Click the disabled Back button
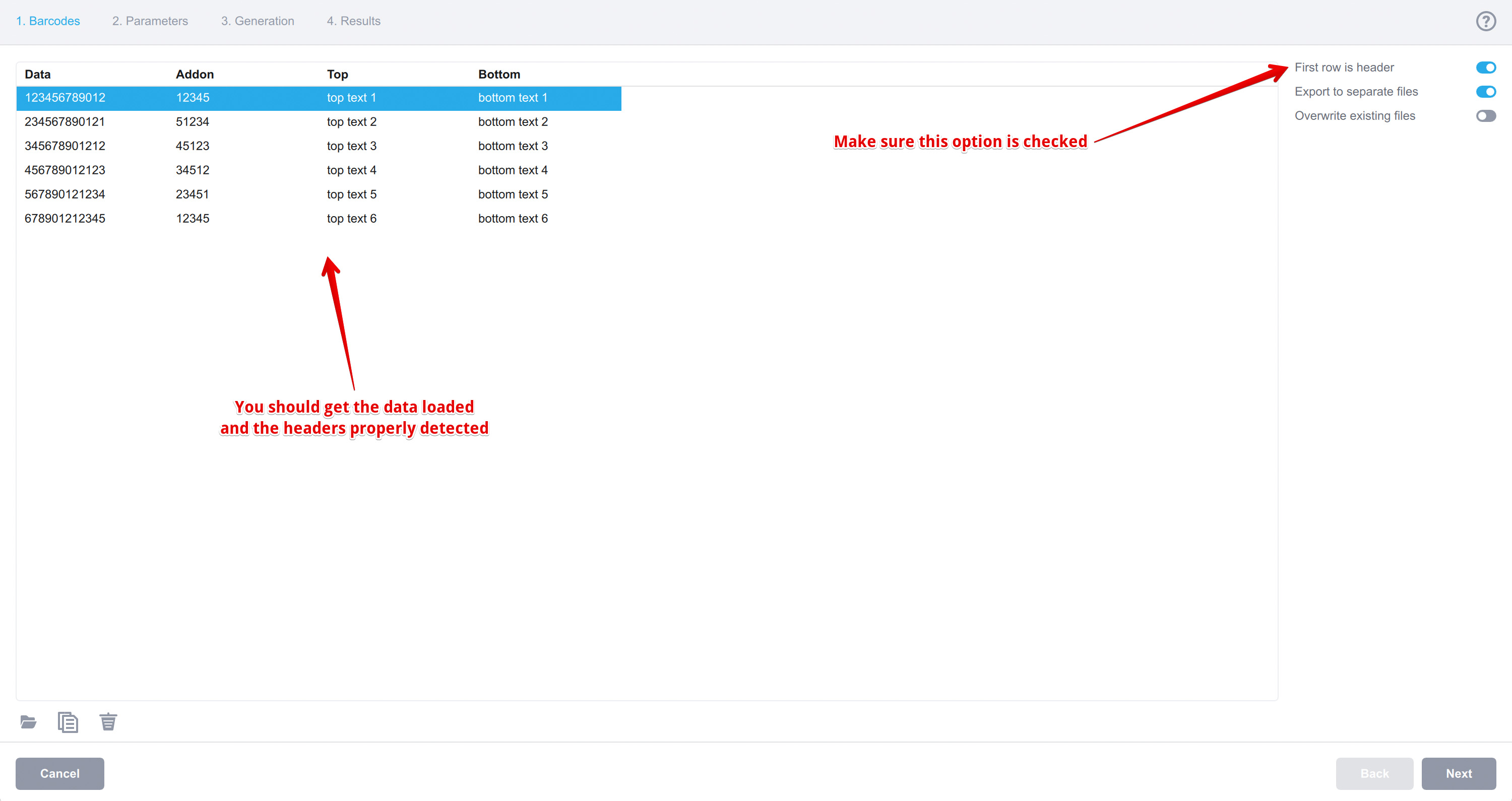Image resolution: width=1512 pixels, height=801 pixels. (1374, 773)
